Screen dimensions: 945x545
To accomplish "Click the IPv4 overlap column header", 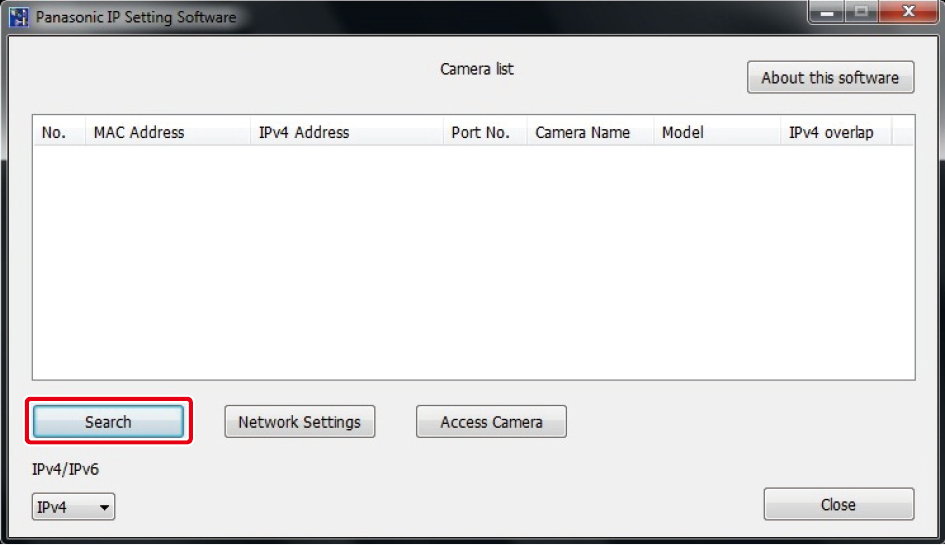I will coord(836,132).
